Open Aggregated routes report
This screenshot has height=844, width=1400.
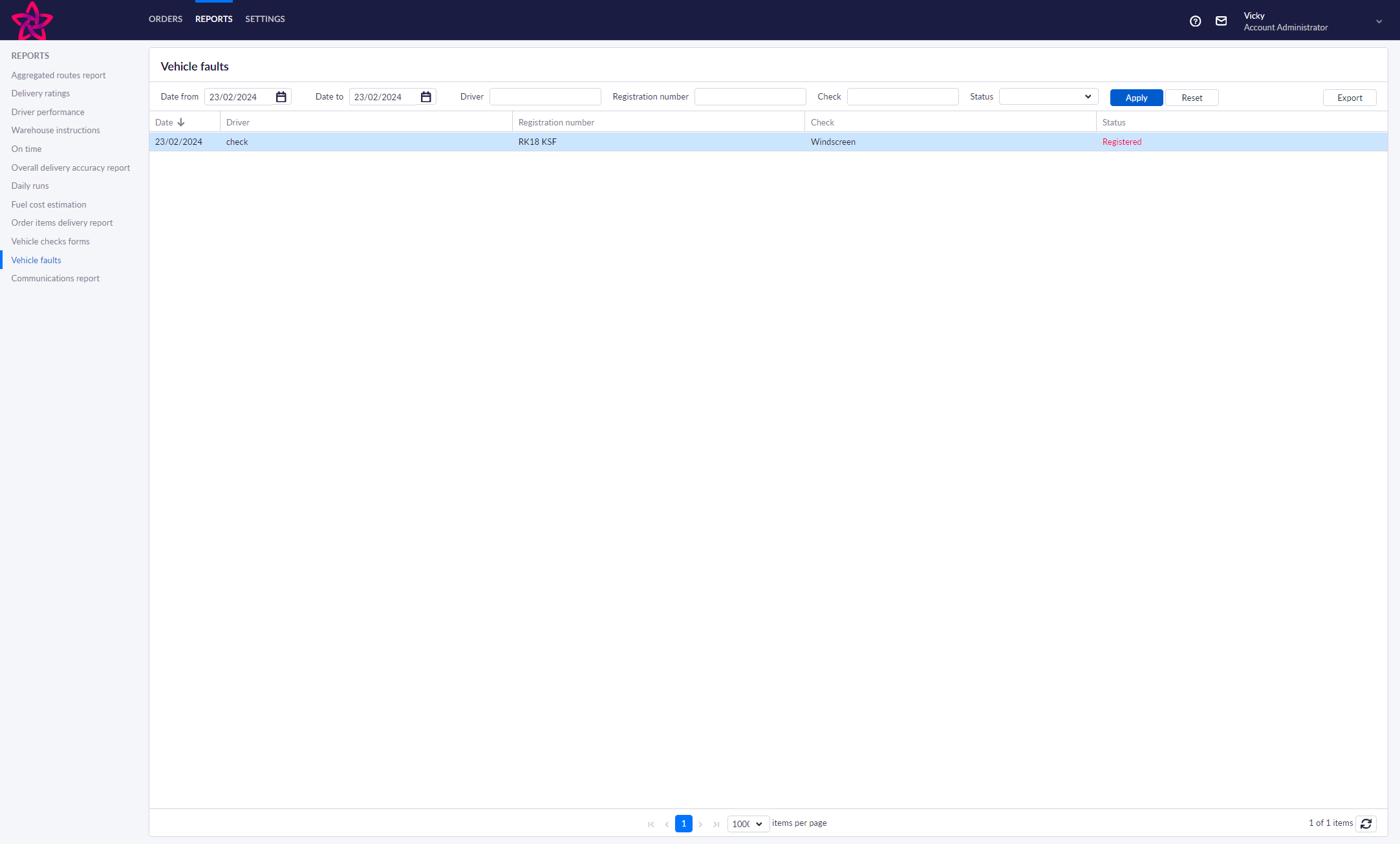[x=58, y=76]
